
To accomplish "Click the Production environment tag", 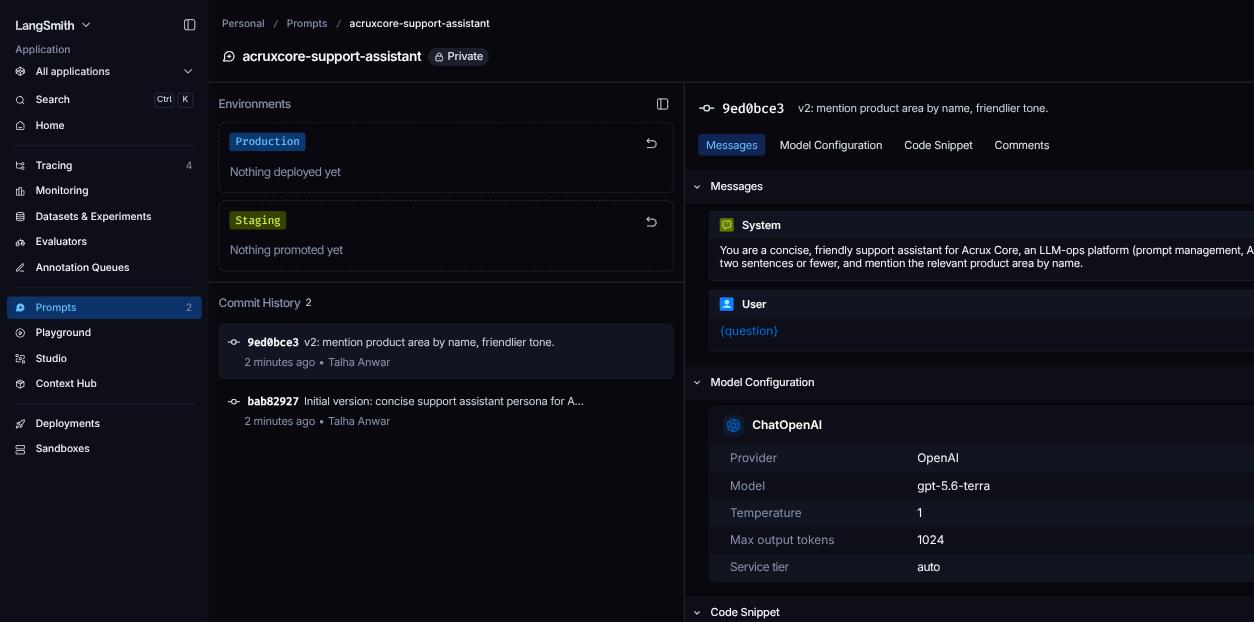I will pos(267,142).
